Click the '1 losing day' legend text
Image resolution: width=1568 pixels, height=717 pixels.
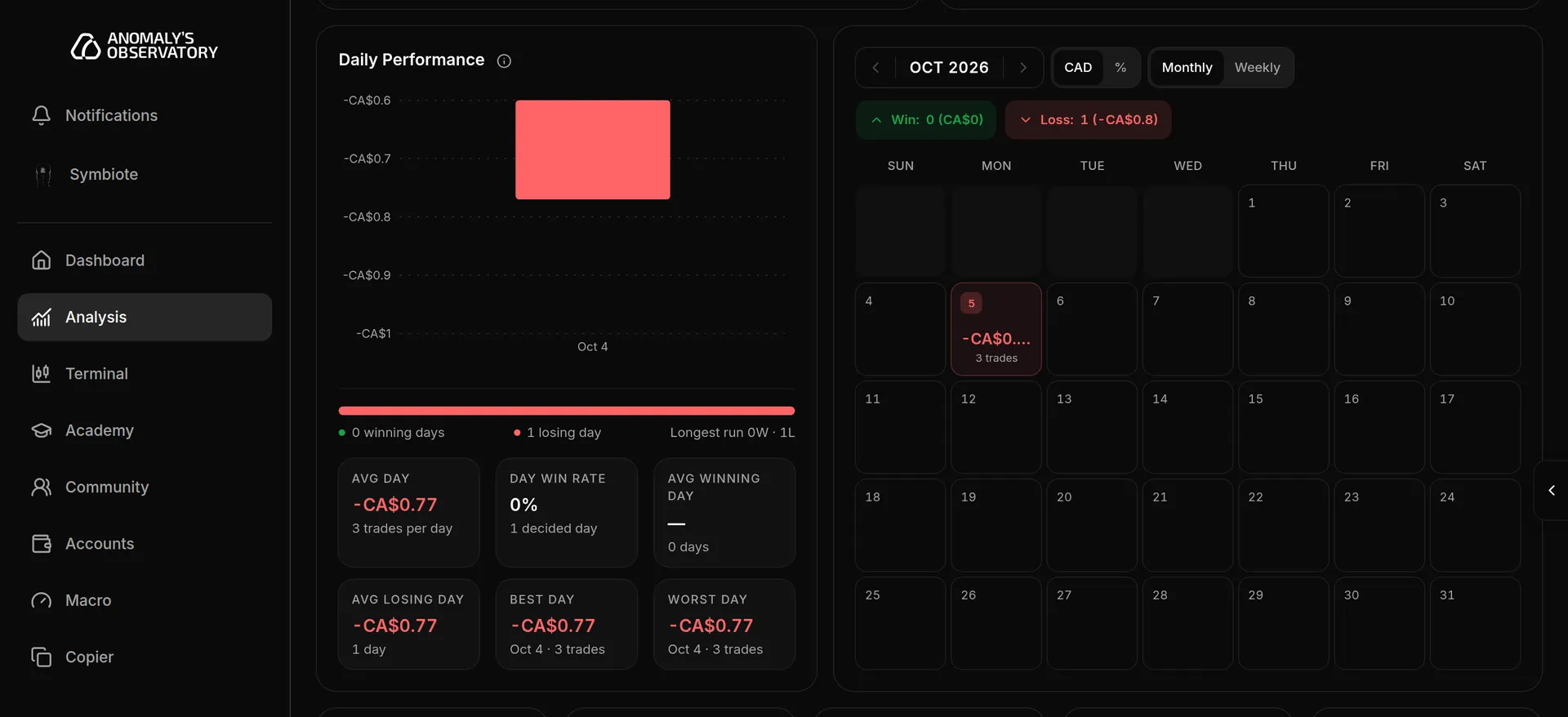[563, 433]
